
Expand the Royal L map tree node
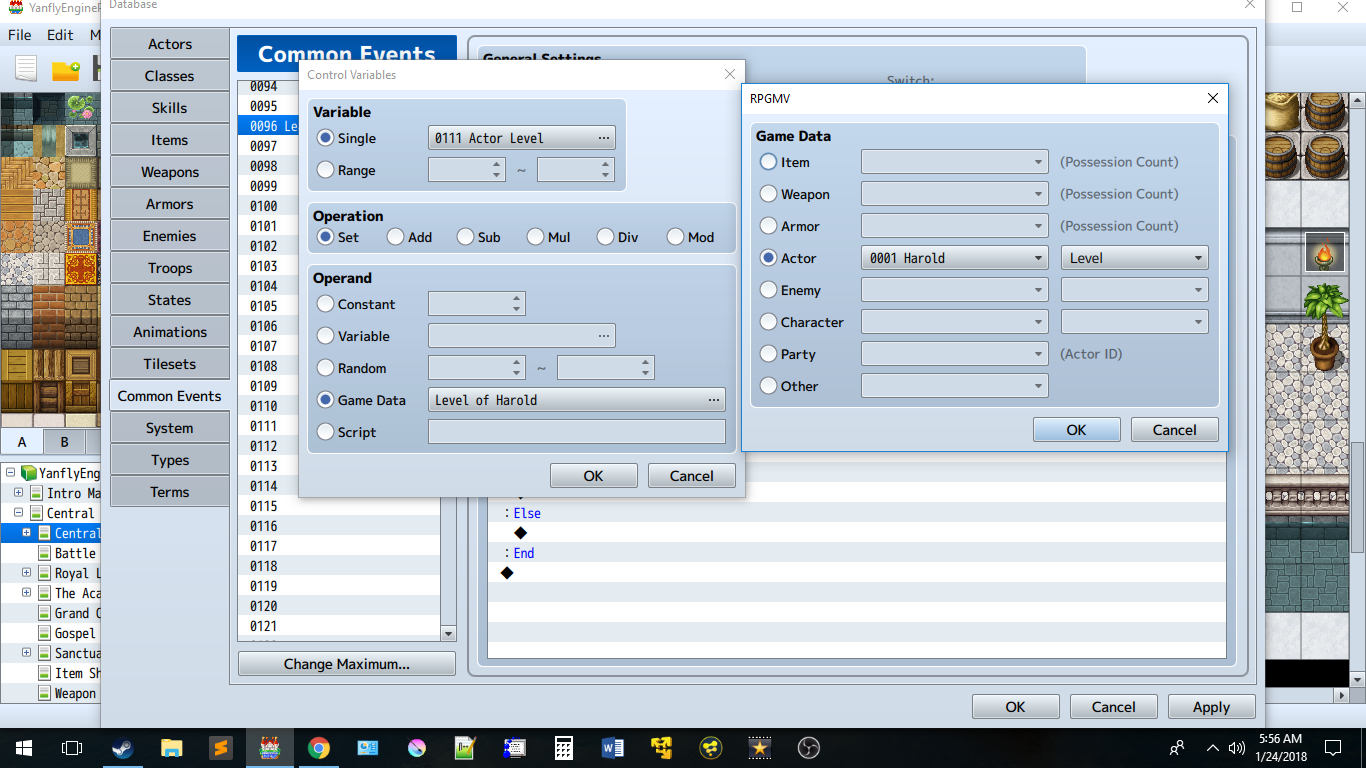[x=27, y=573]
